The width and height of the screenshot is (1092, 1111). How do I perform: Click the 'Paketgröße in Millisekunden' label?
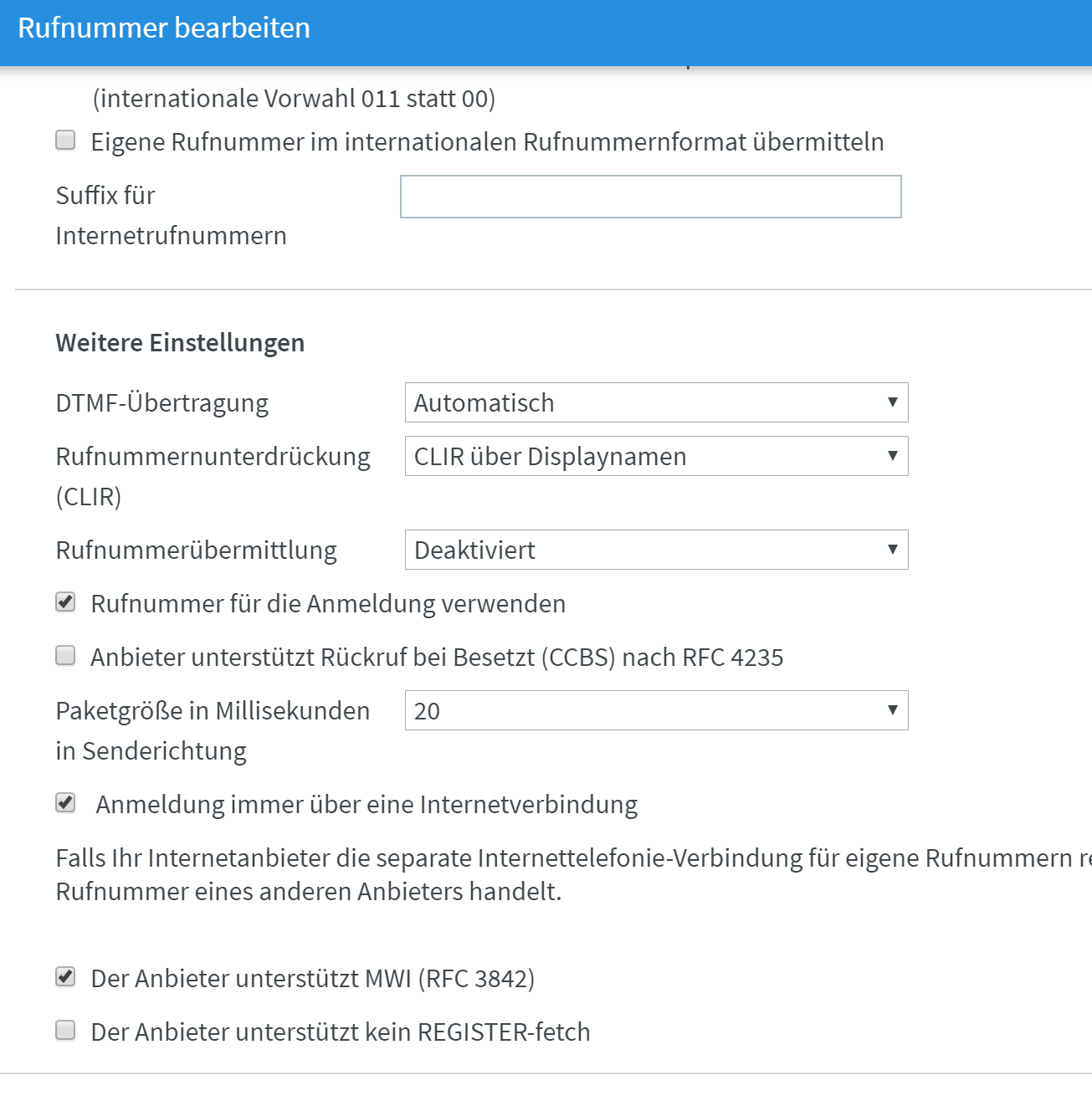point(213,711)
